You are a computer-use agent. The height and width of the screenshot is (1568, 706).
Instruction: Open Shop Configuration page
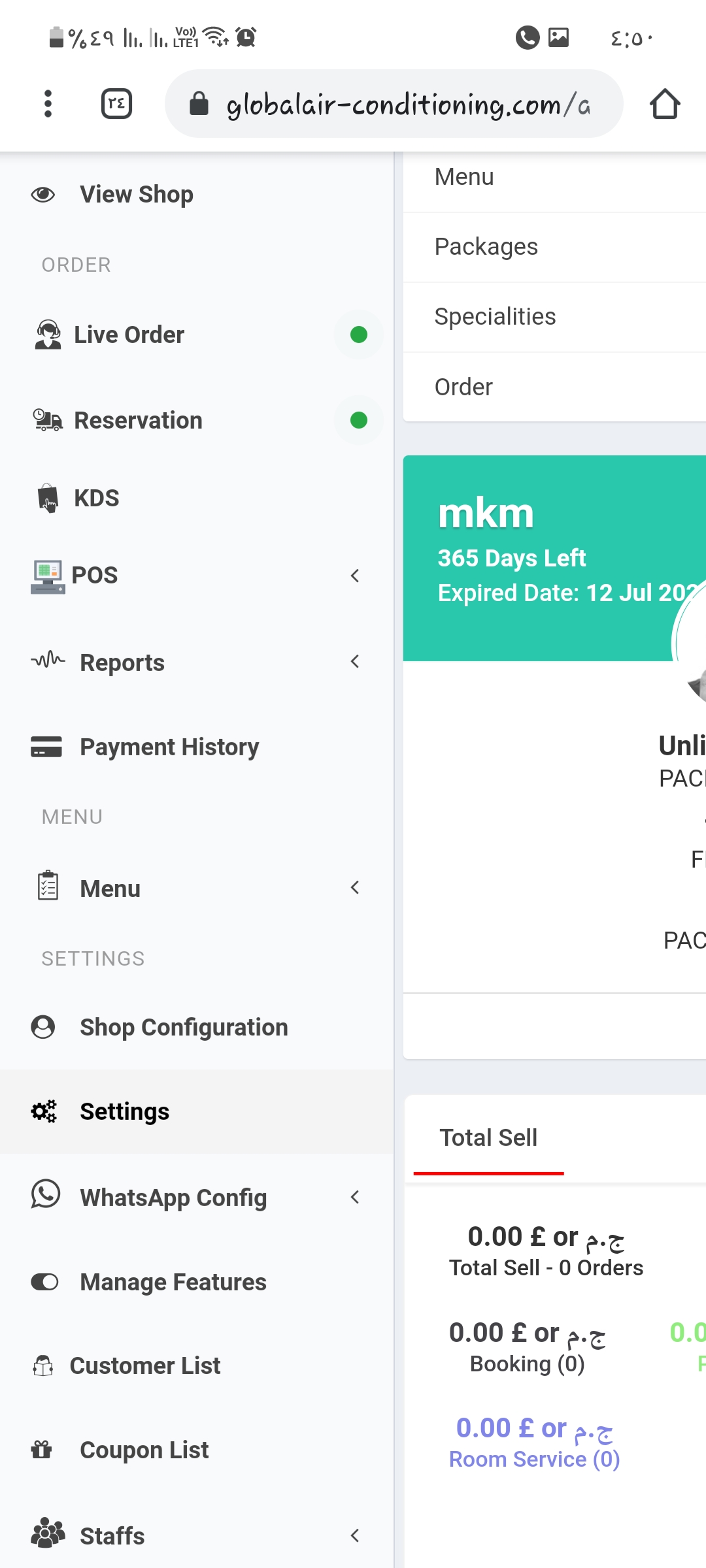coord(183,1027)
